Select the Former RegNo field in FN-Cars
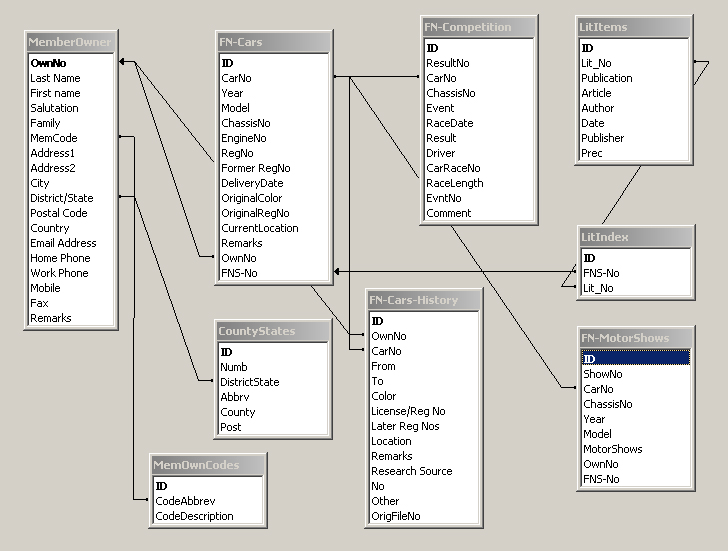 256,168
